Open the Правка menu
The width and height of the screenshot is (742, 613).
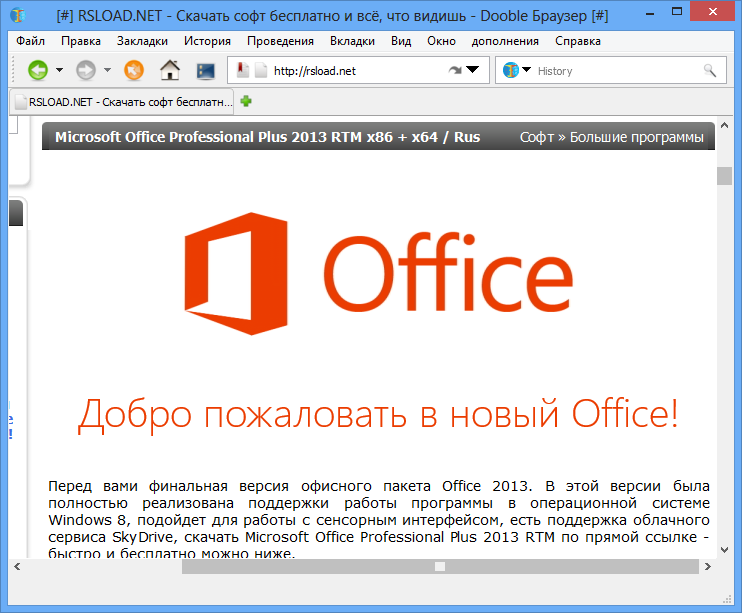[x=81, y=41]
